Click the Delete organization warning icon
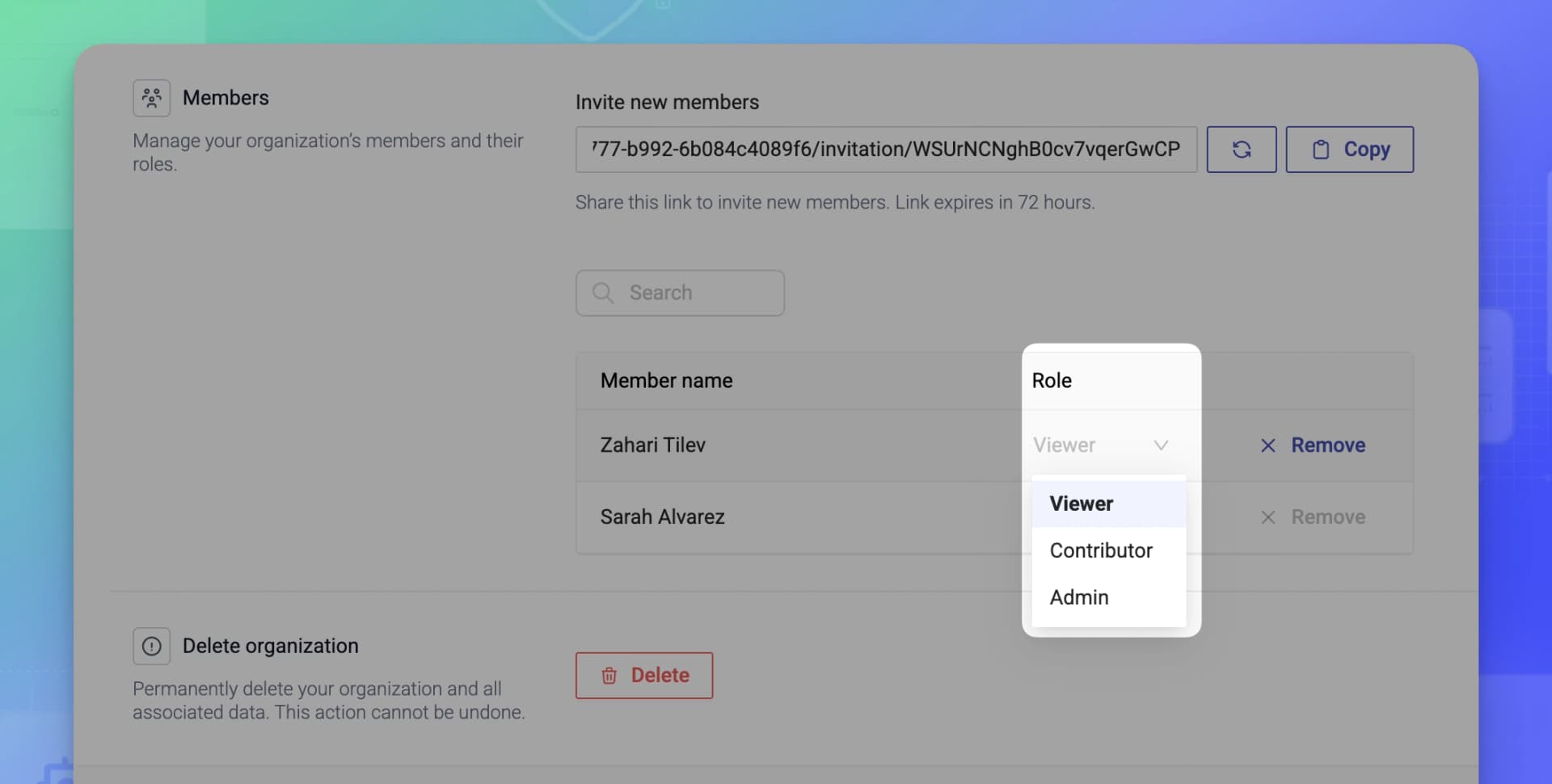 [x=152, y=645]
